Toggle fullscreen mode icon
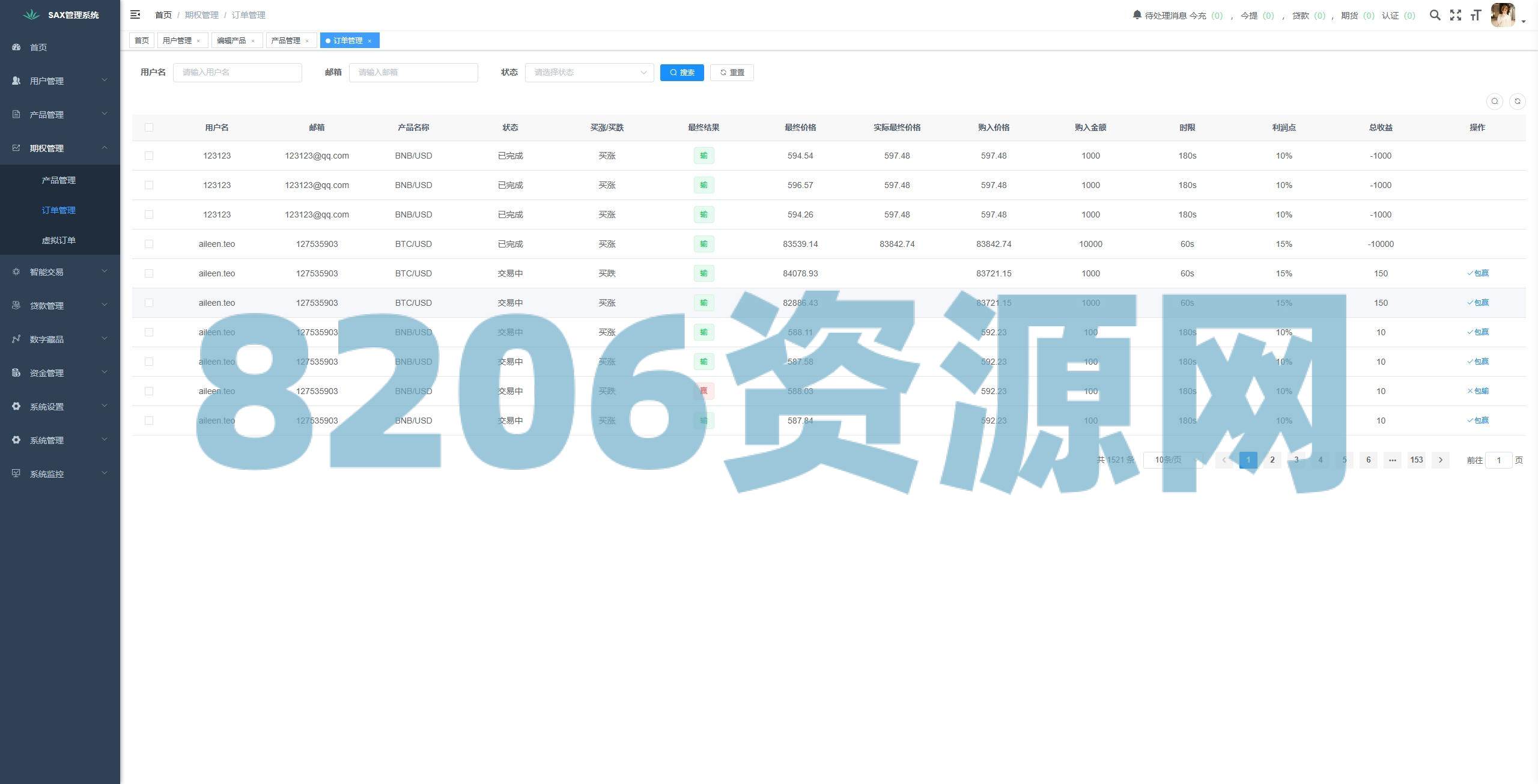Screen dimensions: 1538x784 tap(1455, 15)
